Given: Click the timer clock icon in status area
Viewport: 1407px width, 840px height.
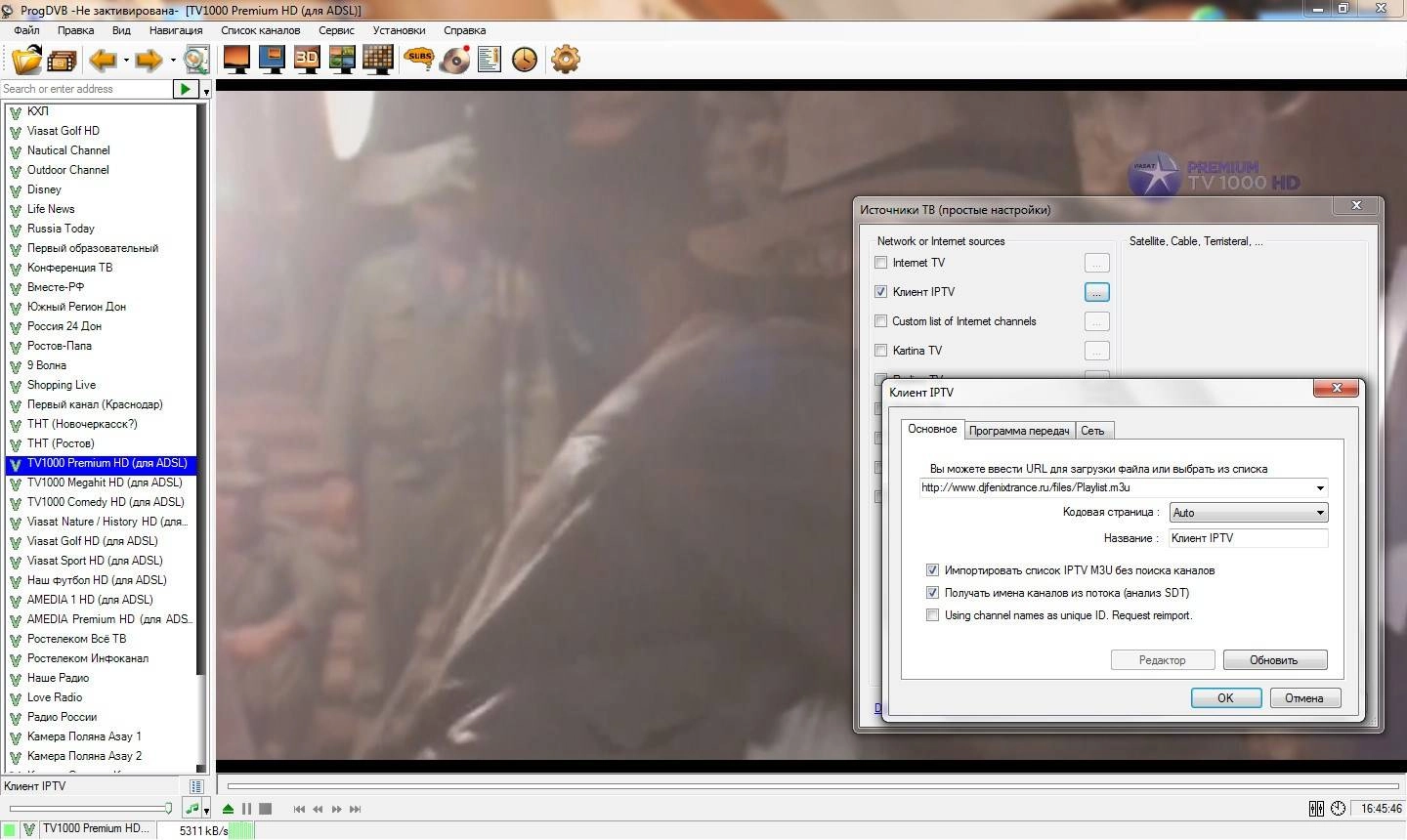Looking at the screenshot, I should (x=1338, y=809).
